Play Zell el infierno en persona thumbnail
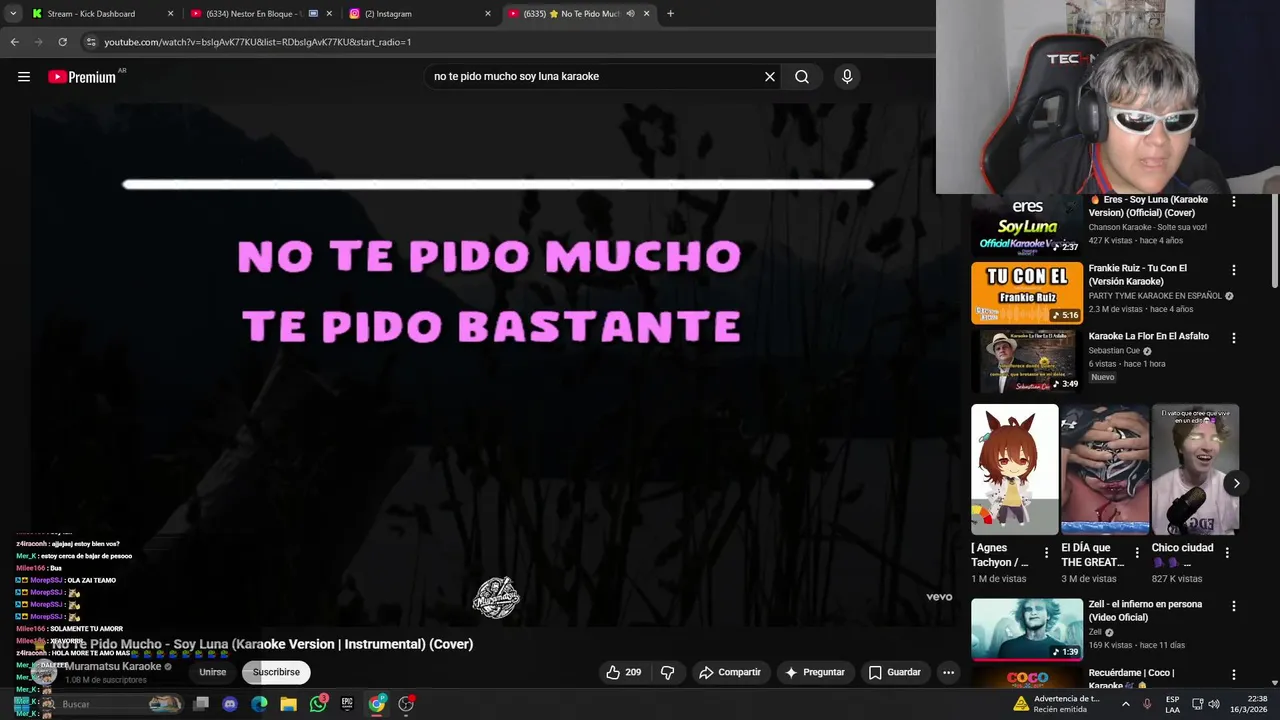The width and height of the screenshot is (1280, 720). pos(1027,629)
